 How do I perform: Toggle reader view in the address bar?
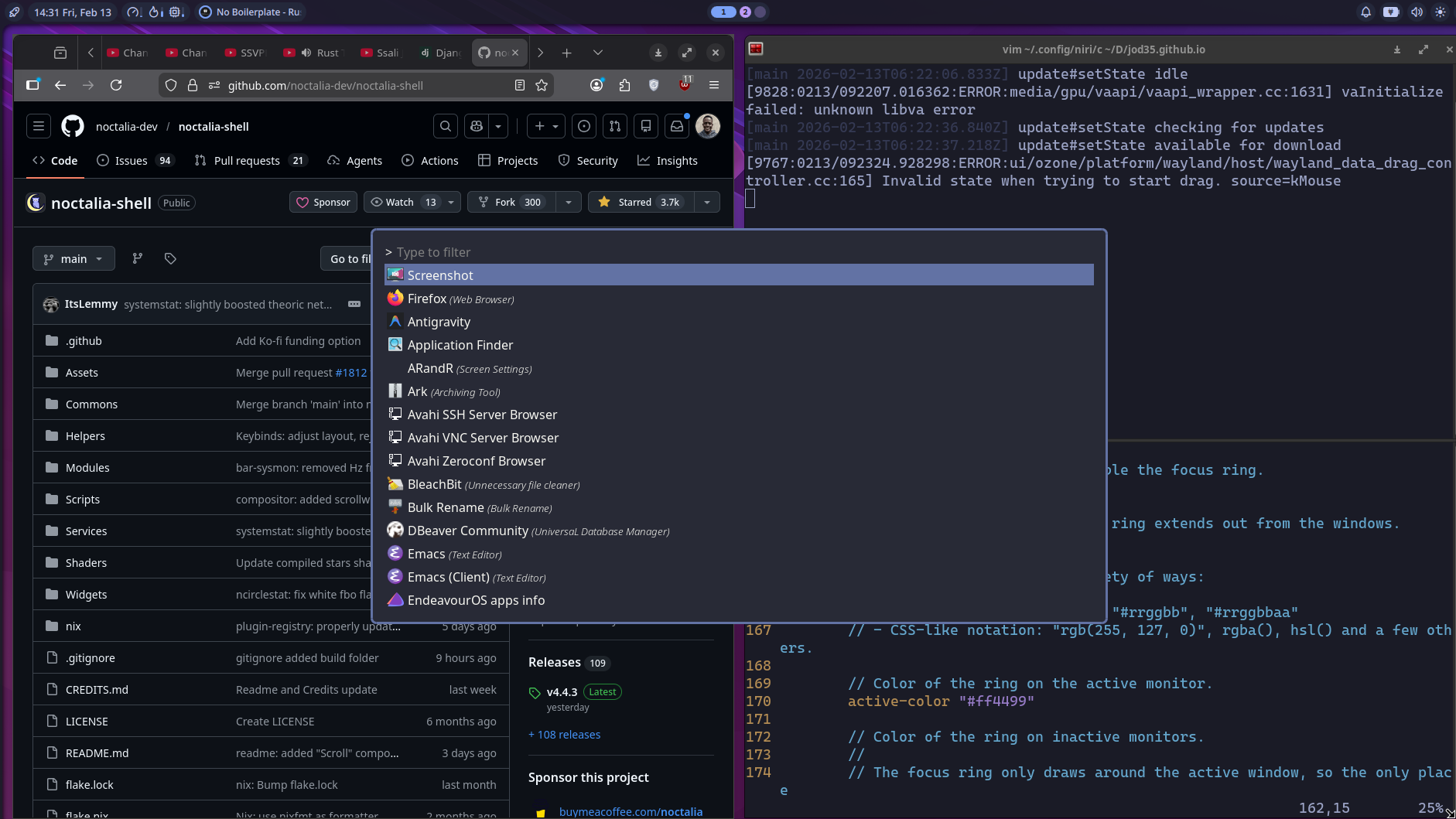(520, 85)
